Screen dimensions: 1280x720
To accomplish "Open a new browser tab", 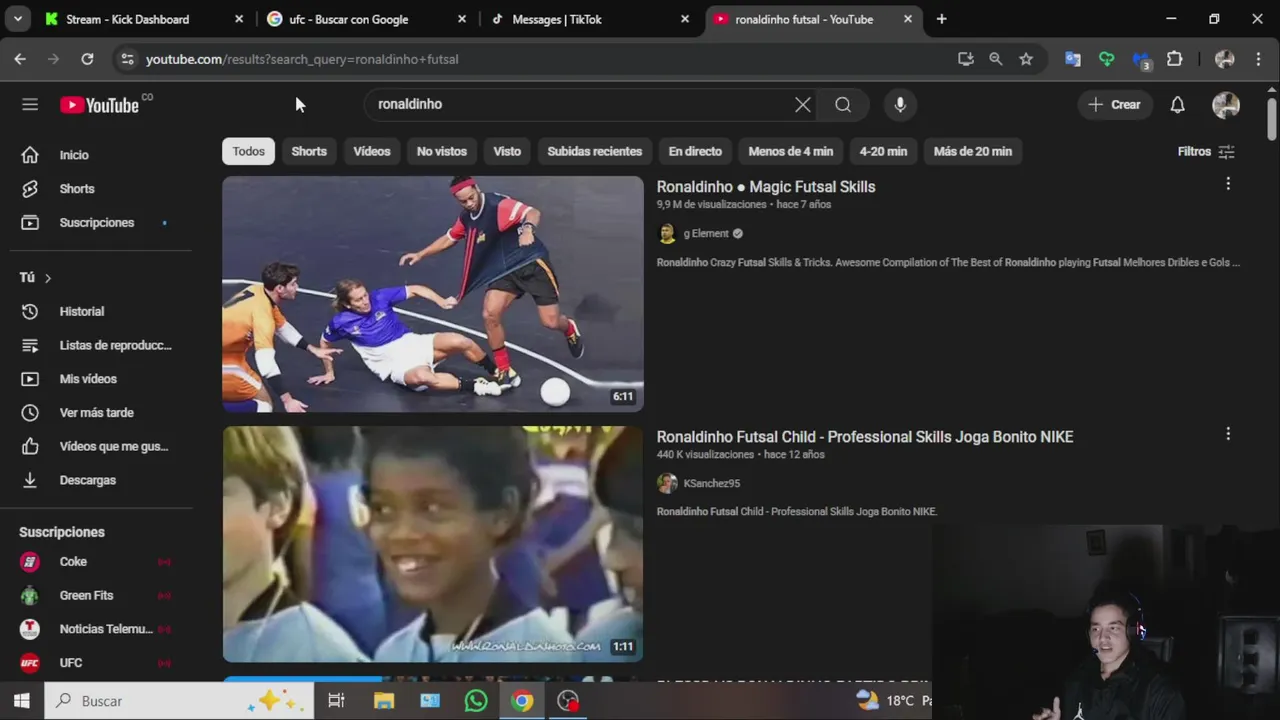I will [941, 19].
